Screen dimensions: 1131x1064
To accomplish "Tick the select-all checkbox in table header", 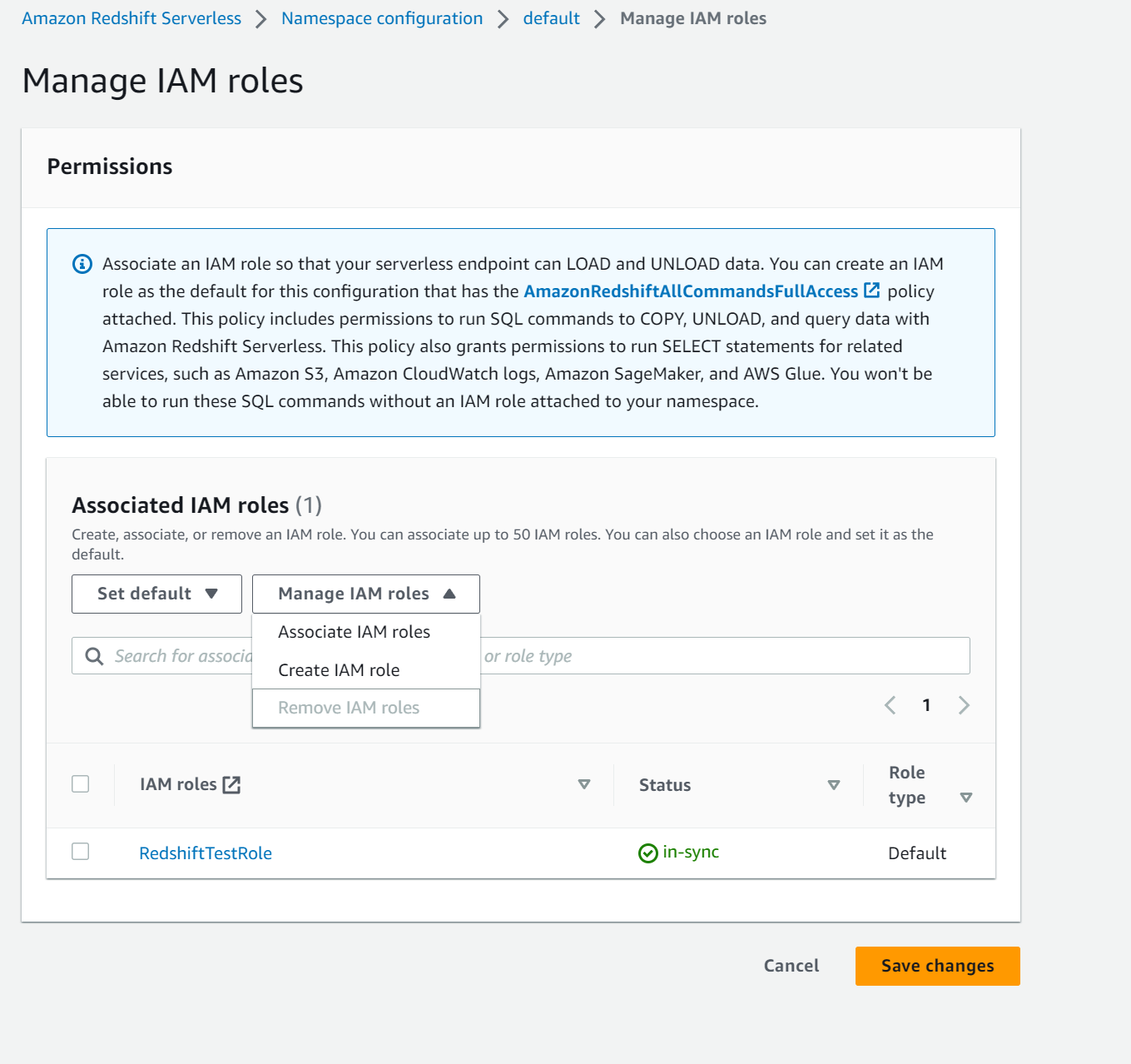I will 81,784.
